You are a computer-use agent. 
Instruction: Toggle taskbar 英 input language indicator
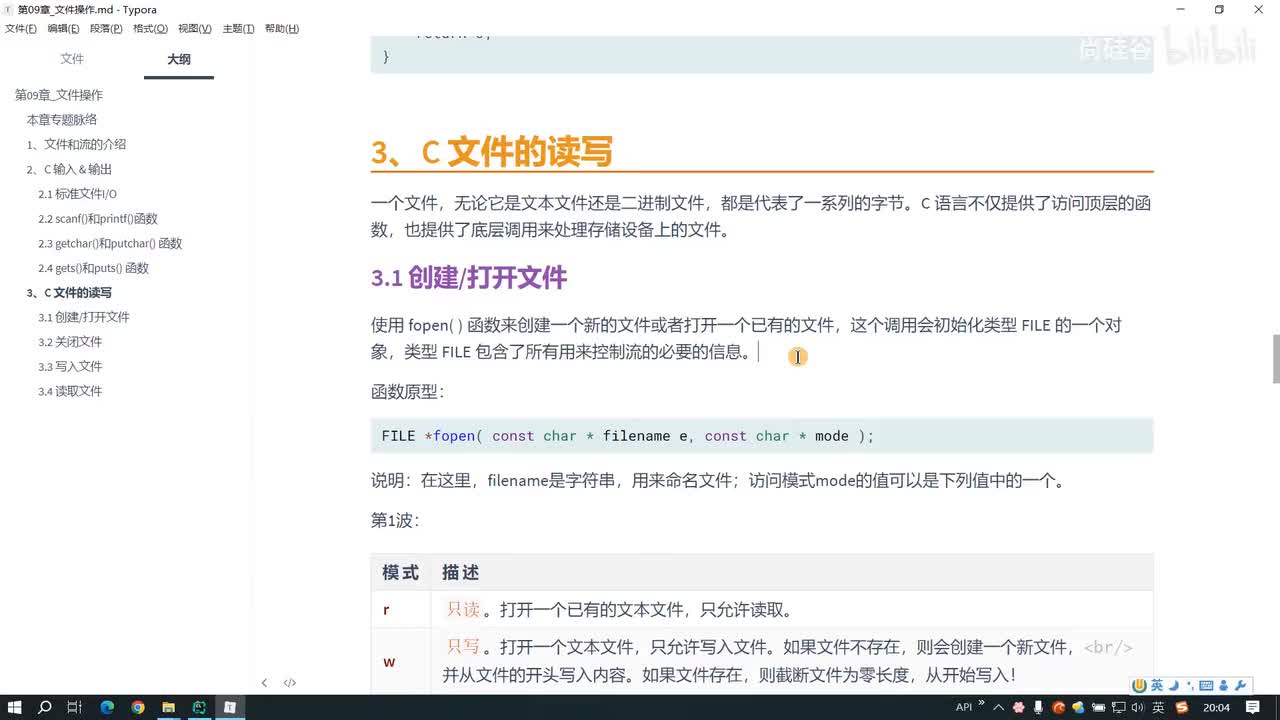tap(1158, 707)
